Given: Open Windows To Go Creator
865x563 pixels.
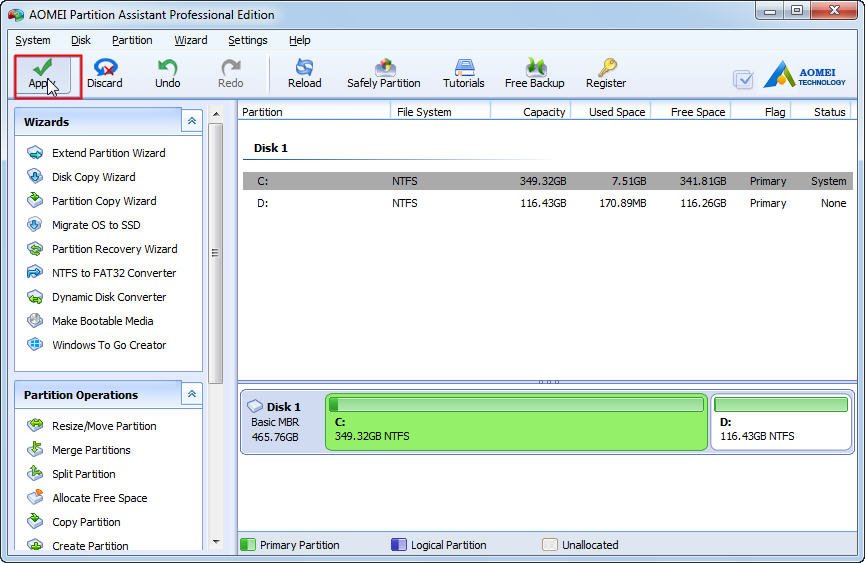Looking at the screenshot, I should pos(109,345).
